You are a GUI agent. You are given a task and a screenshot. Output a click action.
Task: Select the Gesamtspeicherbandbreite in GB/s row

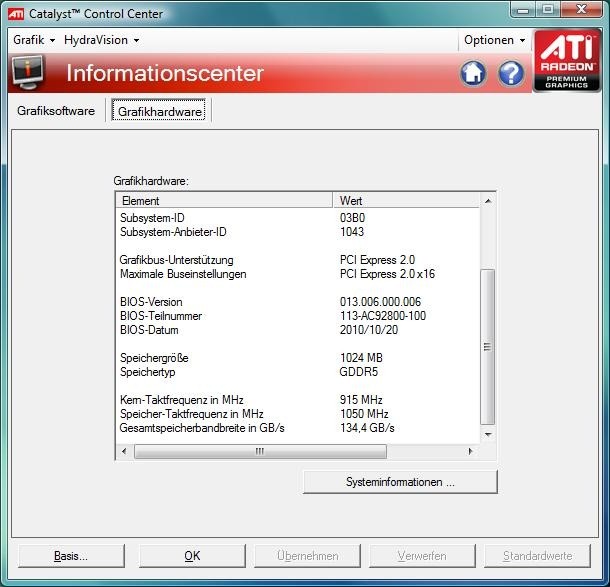tap(298, 428)
